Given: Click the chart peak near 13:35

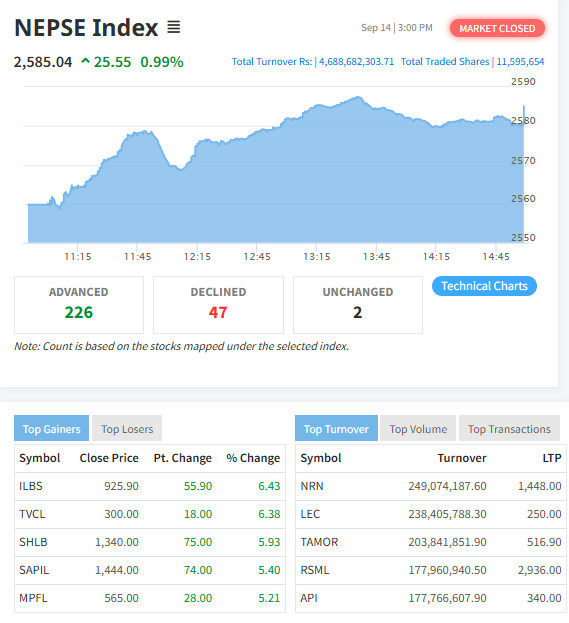Looking at the screenshot, I should click(x=358, y=97).
